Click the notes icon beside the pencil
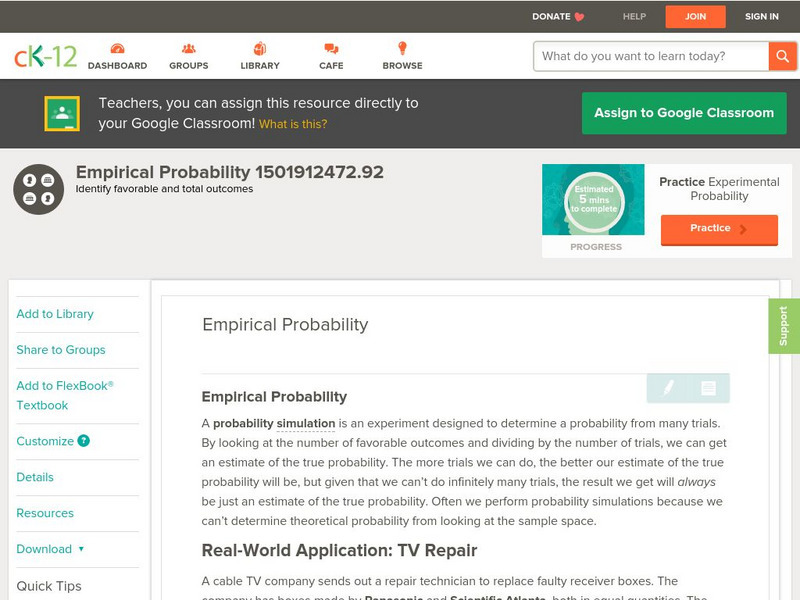 pyautogui.click(x=708, y=388)
